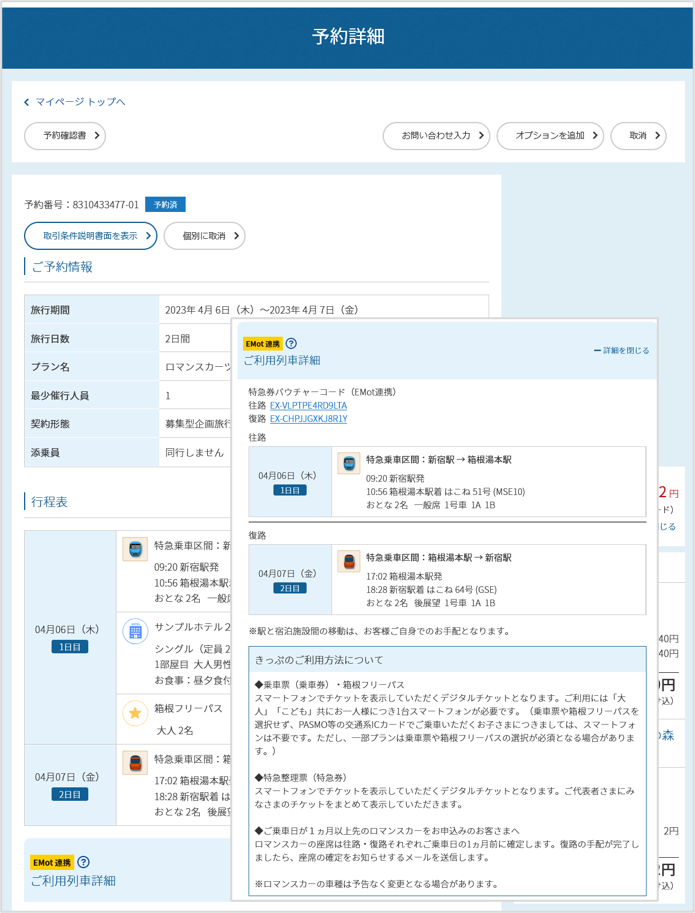This screenshot has height=913, width=695.
Task: Click the 行程表 section heading
Action: [x=49, y=501]
